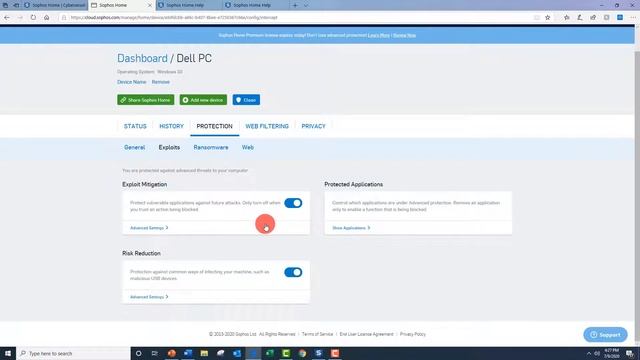Open the Action Center notifications icon
This screenshot has height=360, width=640.
coord(630,353)
